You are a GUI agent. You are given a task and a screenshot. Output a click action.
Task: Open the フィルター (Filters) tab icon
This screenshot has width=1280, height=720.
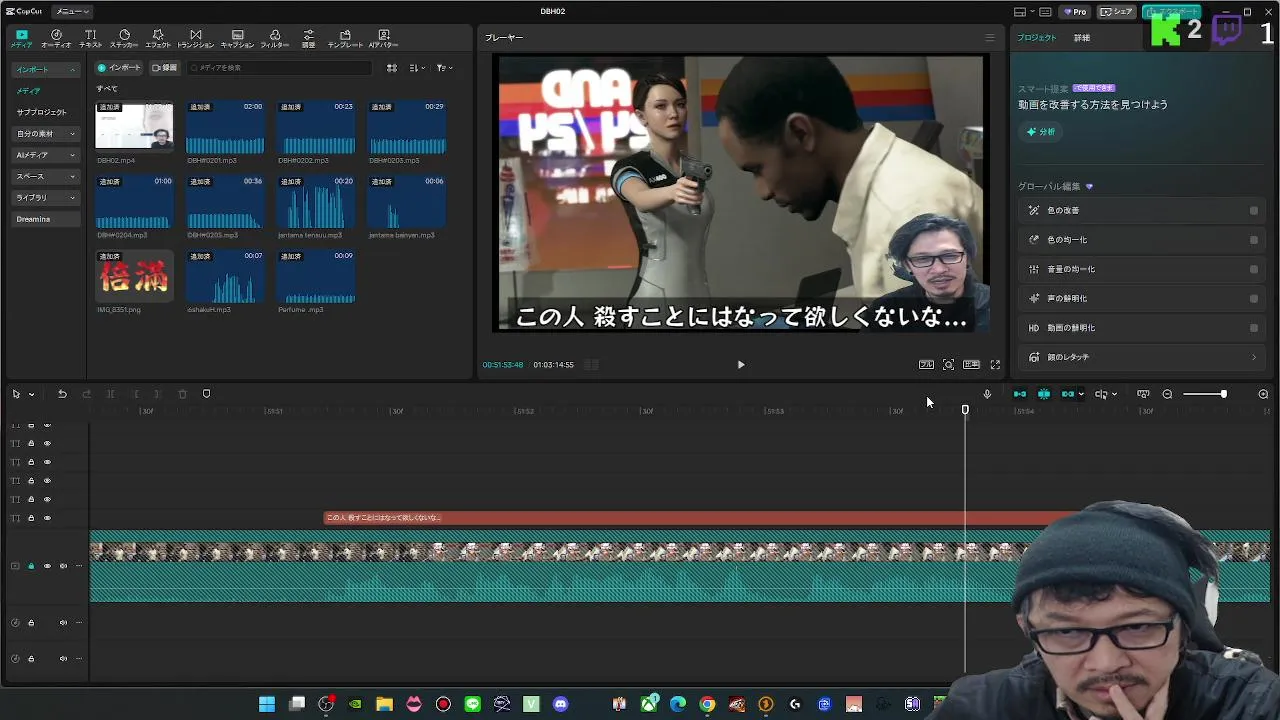point(275,39)
